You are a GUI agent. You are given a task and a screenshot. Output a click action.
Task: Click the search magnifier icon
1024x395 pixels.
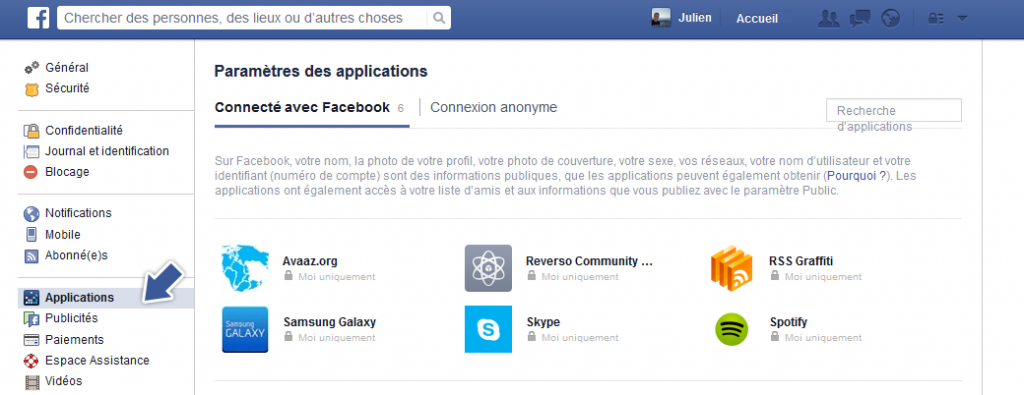(x=440, y=18)
